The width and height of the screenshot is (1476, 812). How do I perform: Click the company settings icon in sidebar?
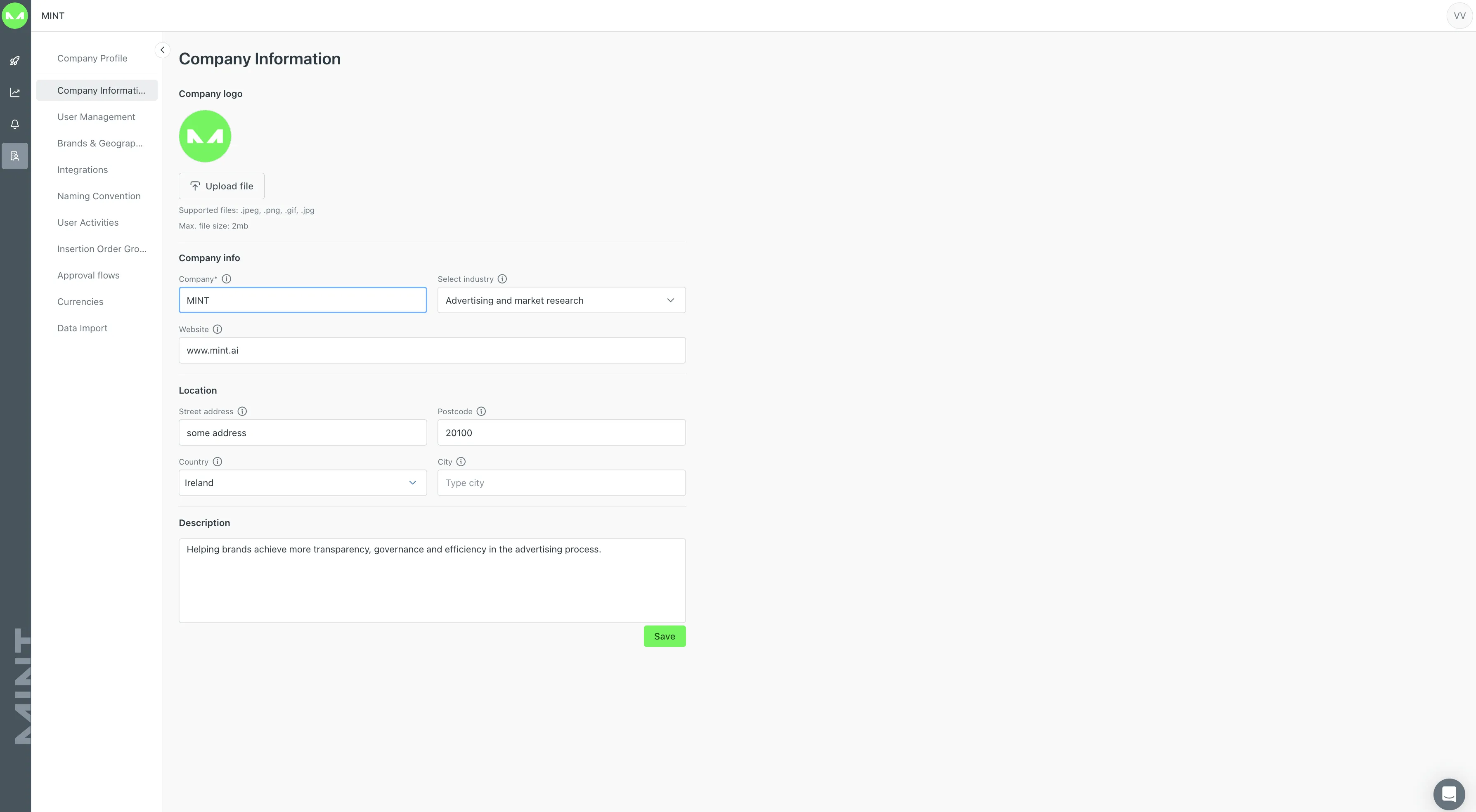(15, 156)
